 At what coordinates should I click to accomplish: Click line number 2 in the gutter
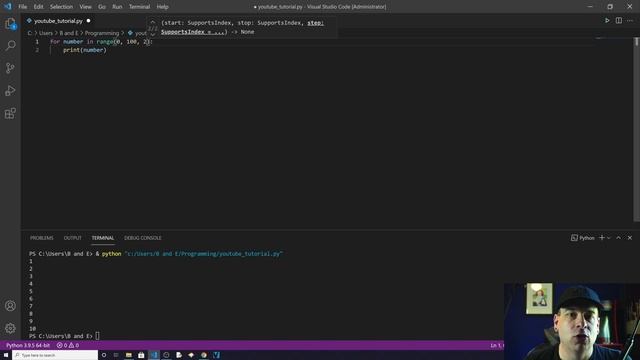37,50
